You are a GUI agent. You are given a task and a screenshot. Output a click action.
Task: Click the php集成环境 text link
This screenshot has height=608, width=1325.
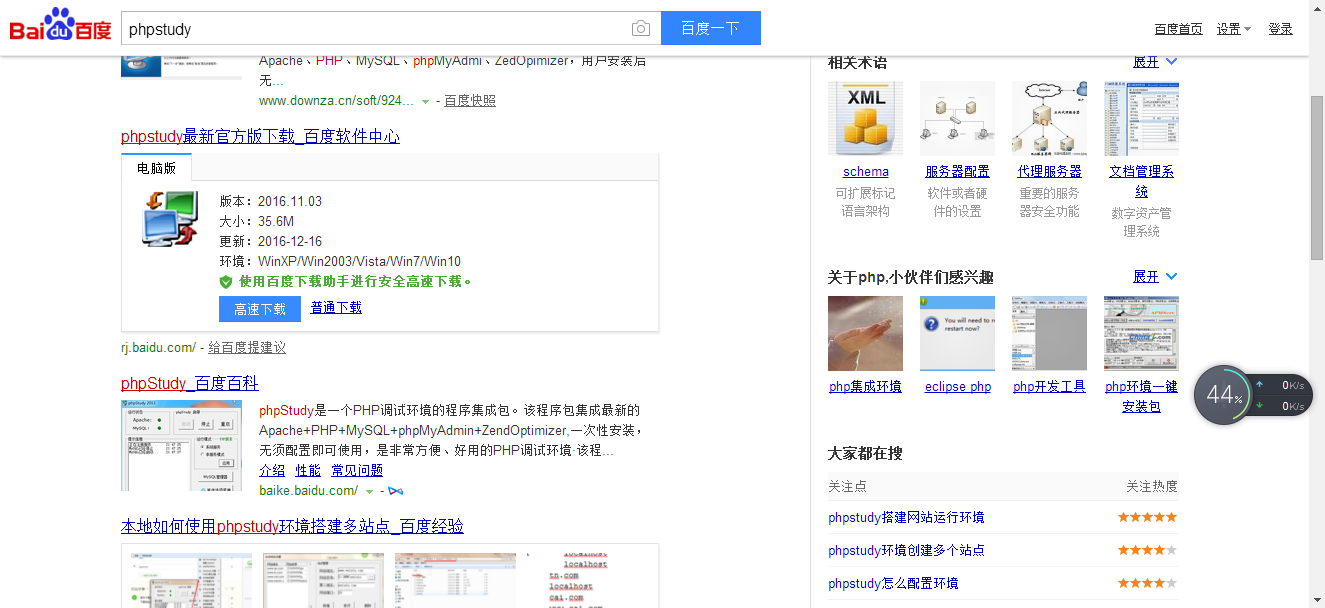pyautogui.click(x=865, y=387)
